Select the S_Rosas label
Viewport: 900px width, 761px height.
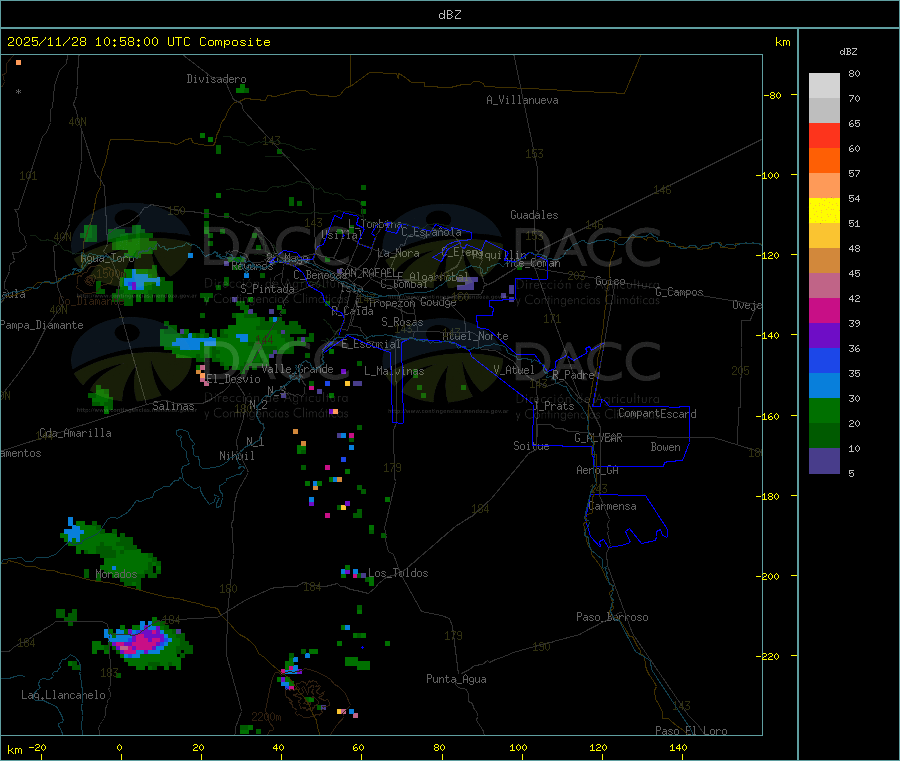click(402, 322)
